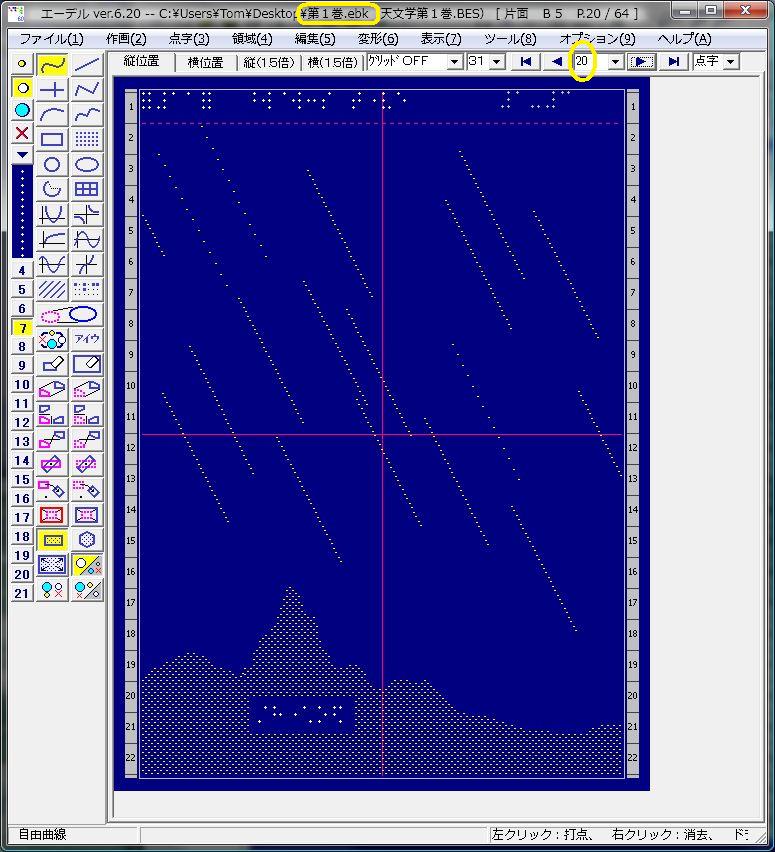Open the グリッド OFF dropdown
The height and width of the screenshot is (852, 775).
(454, 62)
